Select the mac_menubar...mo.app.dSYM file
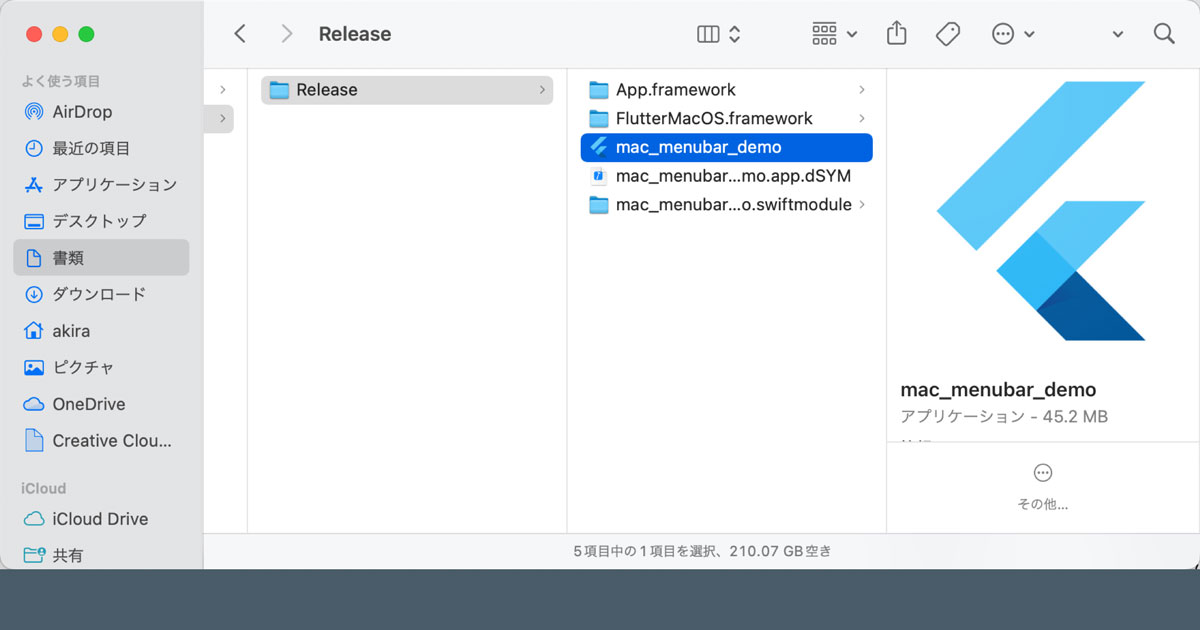 (727, 176)
